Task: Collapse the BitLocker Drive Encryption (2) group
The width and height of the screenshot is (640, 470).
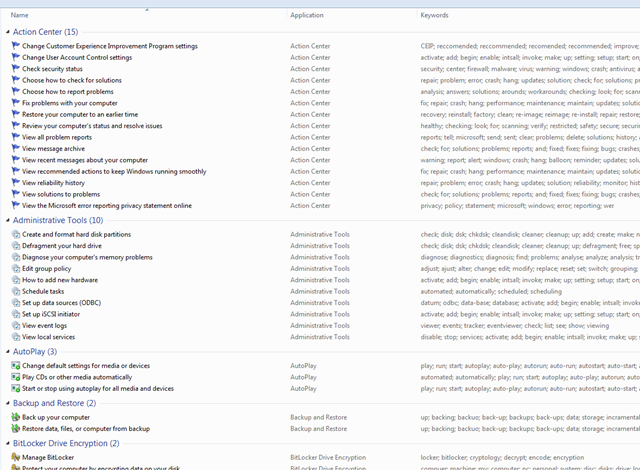Action: pos(8,443)
